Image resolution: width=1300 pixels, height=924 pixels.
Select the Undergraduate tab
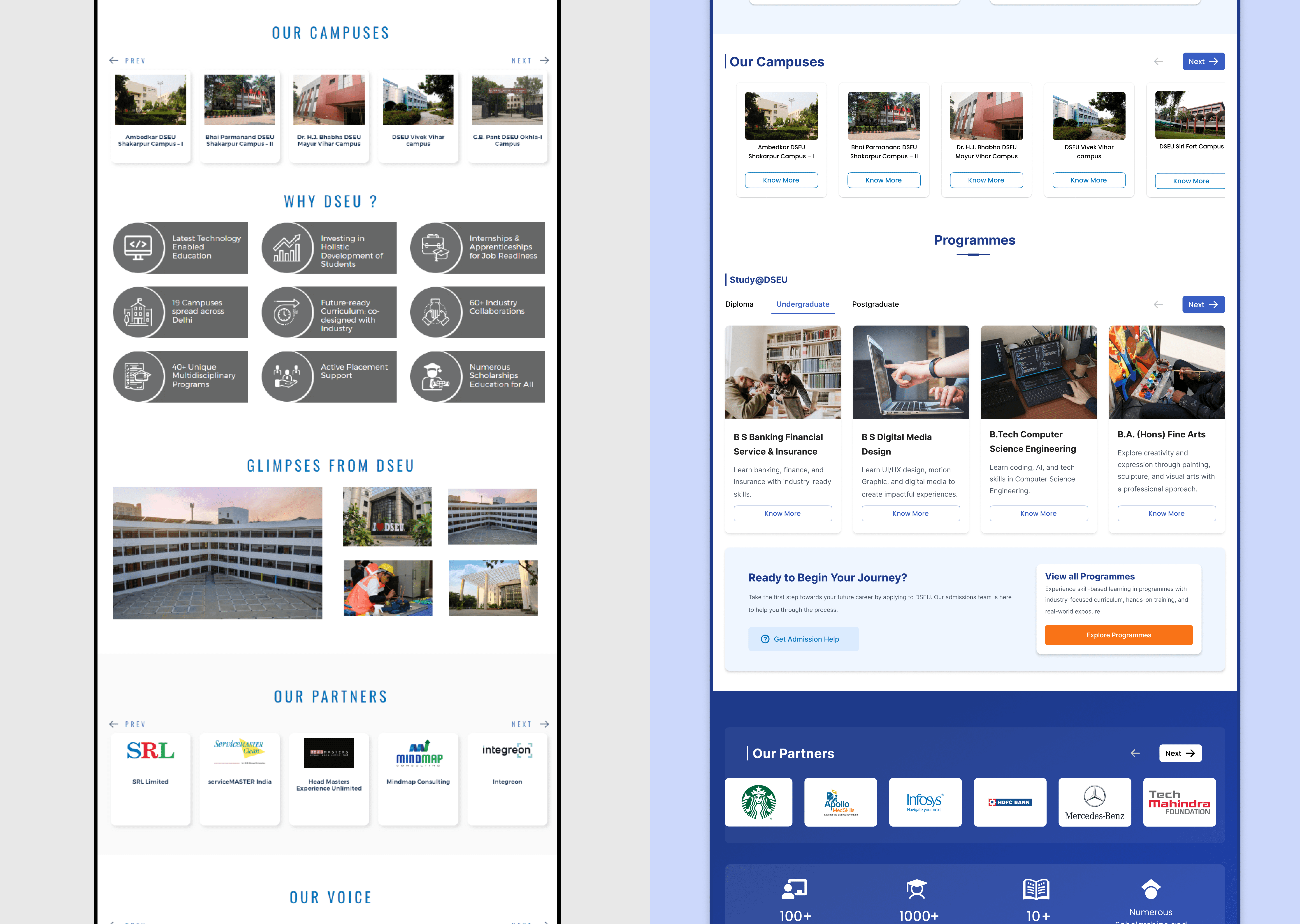(x=803, y=304)
